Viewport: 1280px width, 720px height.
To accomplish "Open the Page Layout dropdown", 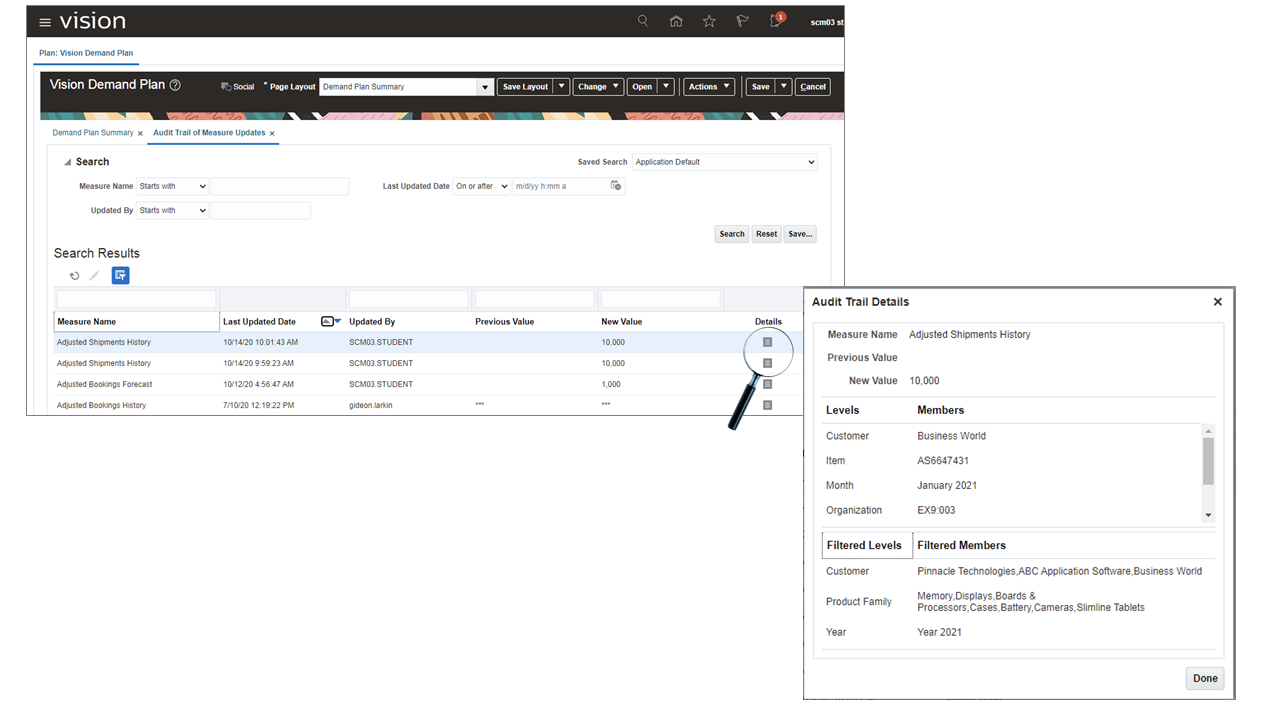I will pos(485,87).
